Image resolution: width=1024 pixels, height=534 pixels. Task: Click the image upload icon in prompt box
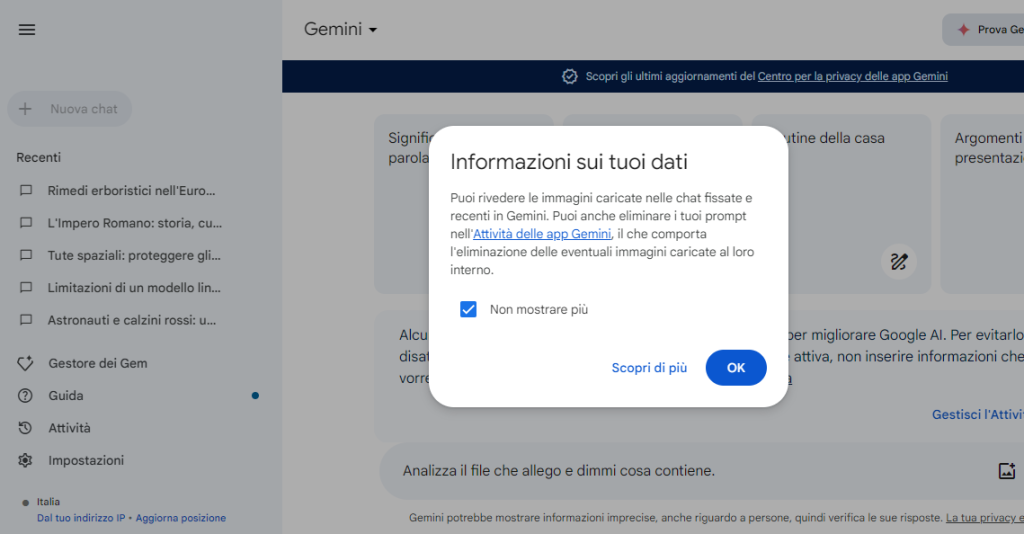(x=1006, y=471)
